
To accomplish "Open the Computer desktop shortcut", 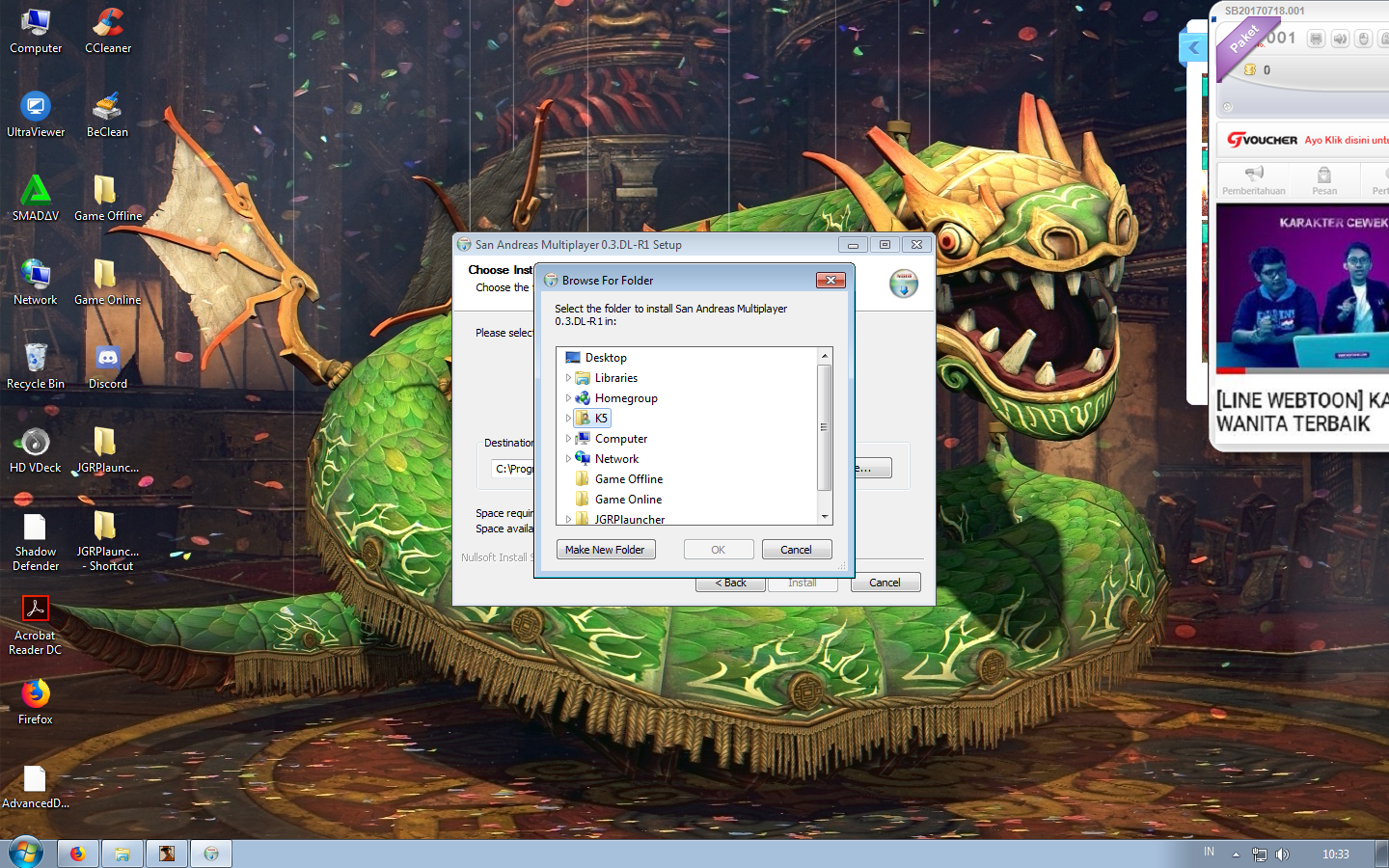I will click(36, 31).
